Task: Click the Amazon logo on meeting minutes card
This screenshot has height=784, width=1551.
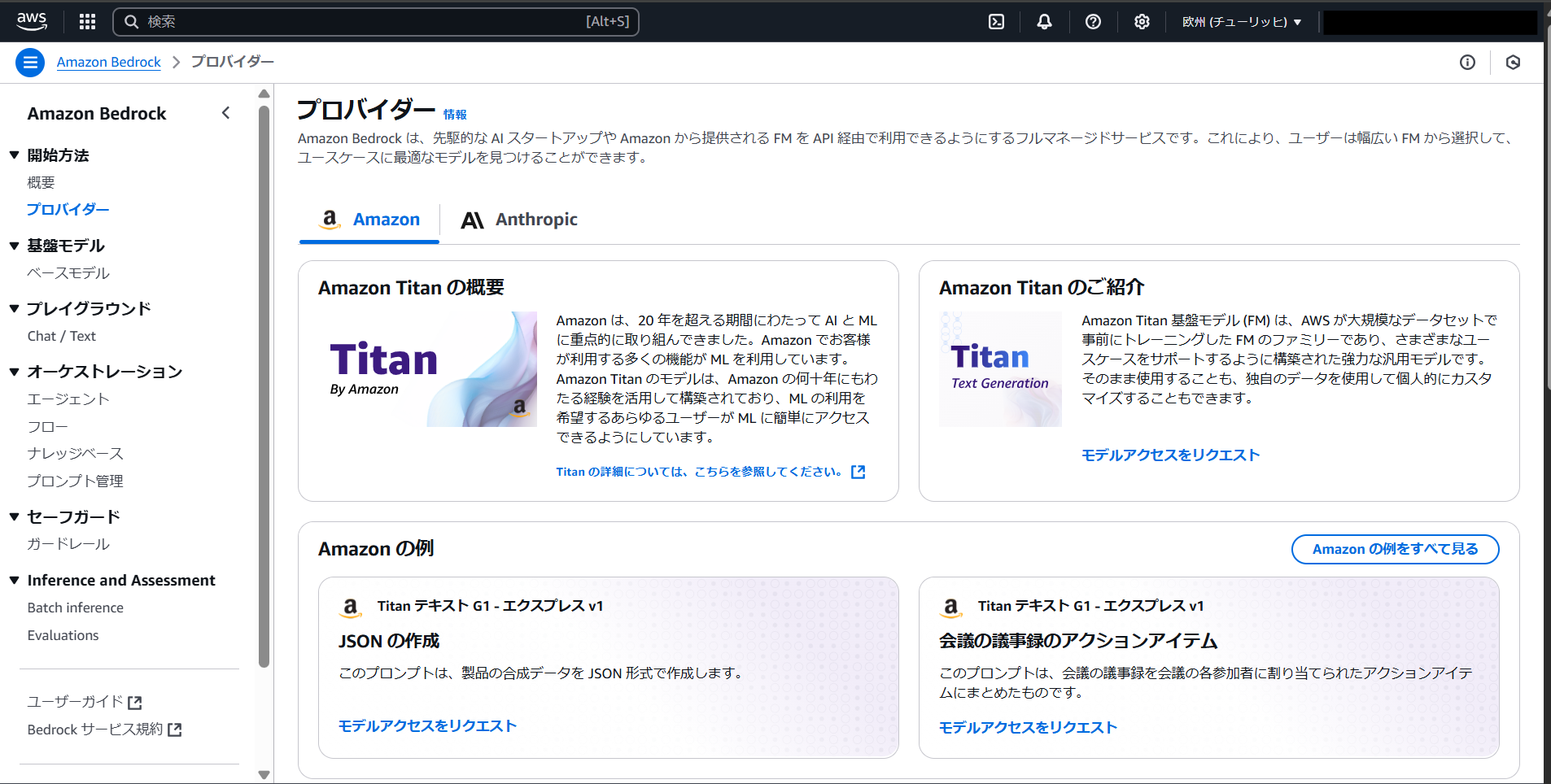Action: click(951, 607)
